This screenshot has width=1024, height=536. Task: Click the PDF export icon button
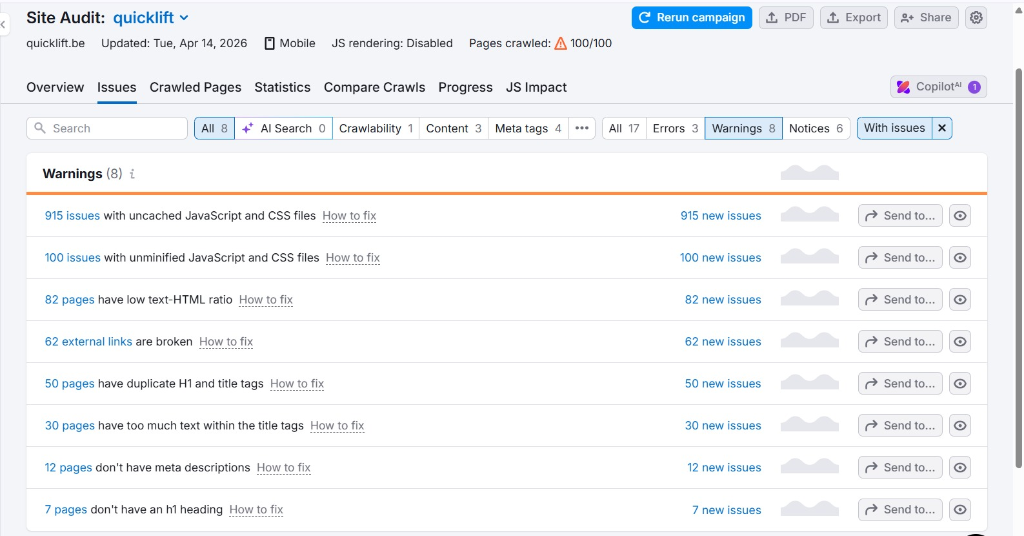click(786, 18)
